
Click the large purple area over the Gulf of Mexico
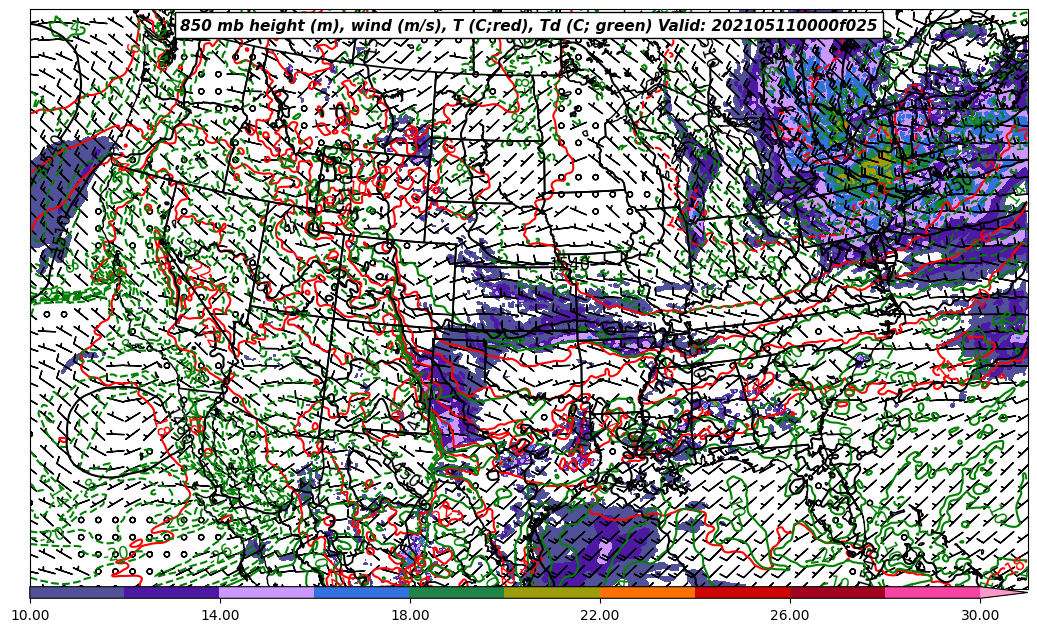600,545
